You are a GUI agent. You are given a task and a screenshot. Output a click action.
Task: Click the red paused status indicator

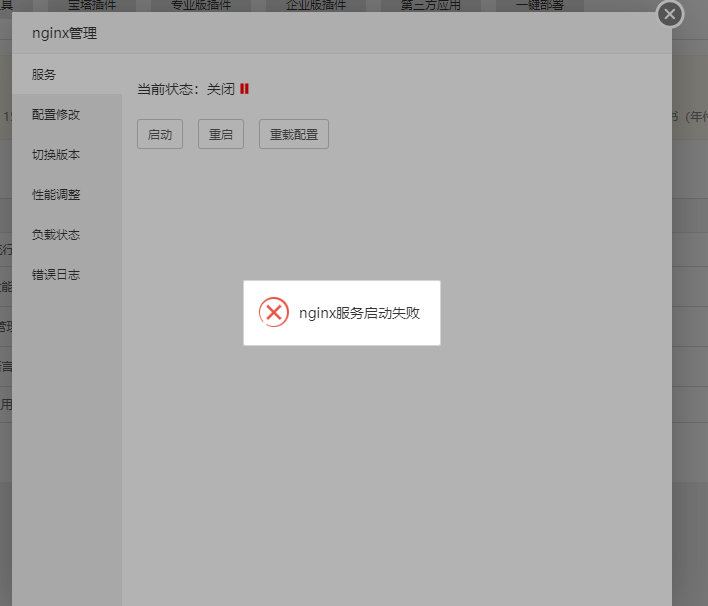[244, 89]
